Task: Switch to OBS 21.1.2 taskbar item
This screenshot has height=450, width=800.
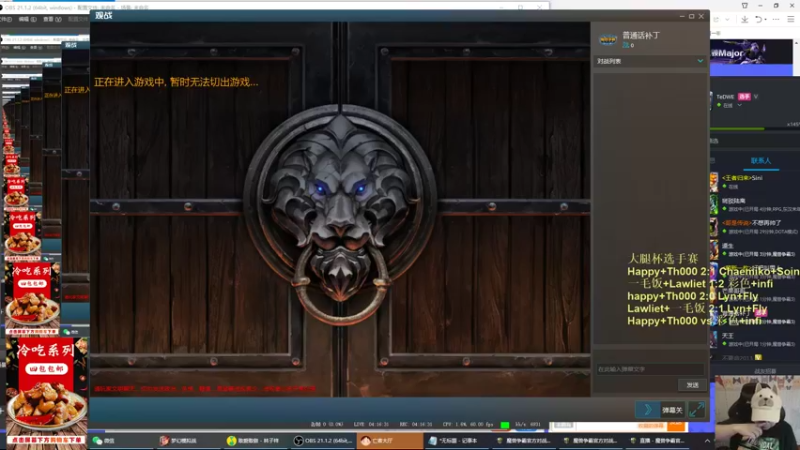Action: pos(322,440)
